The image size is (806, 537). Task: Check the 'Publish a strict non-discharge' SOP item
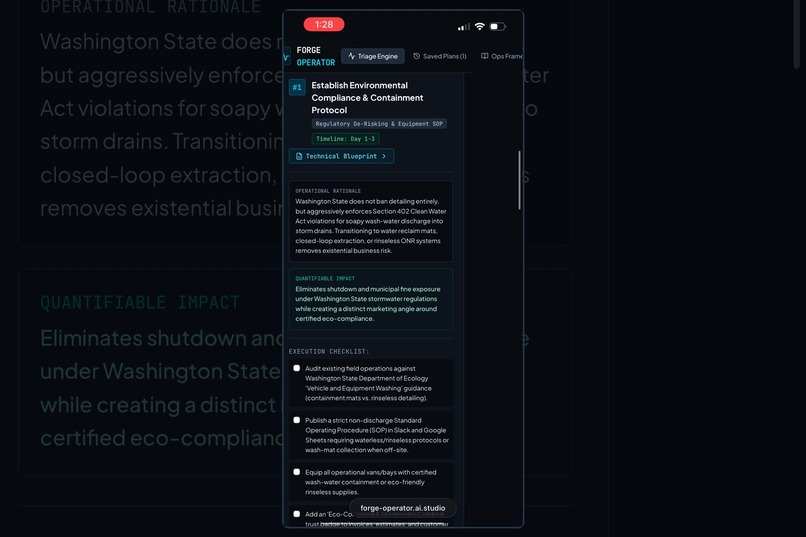(x=297, y=420)
